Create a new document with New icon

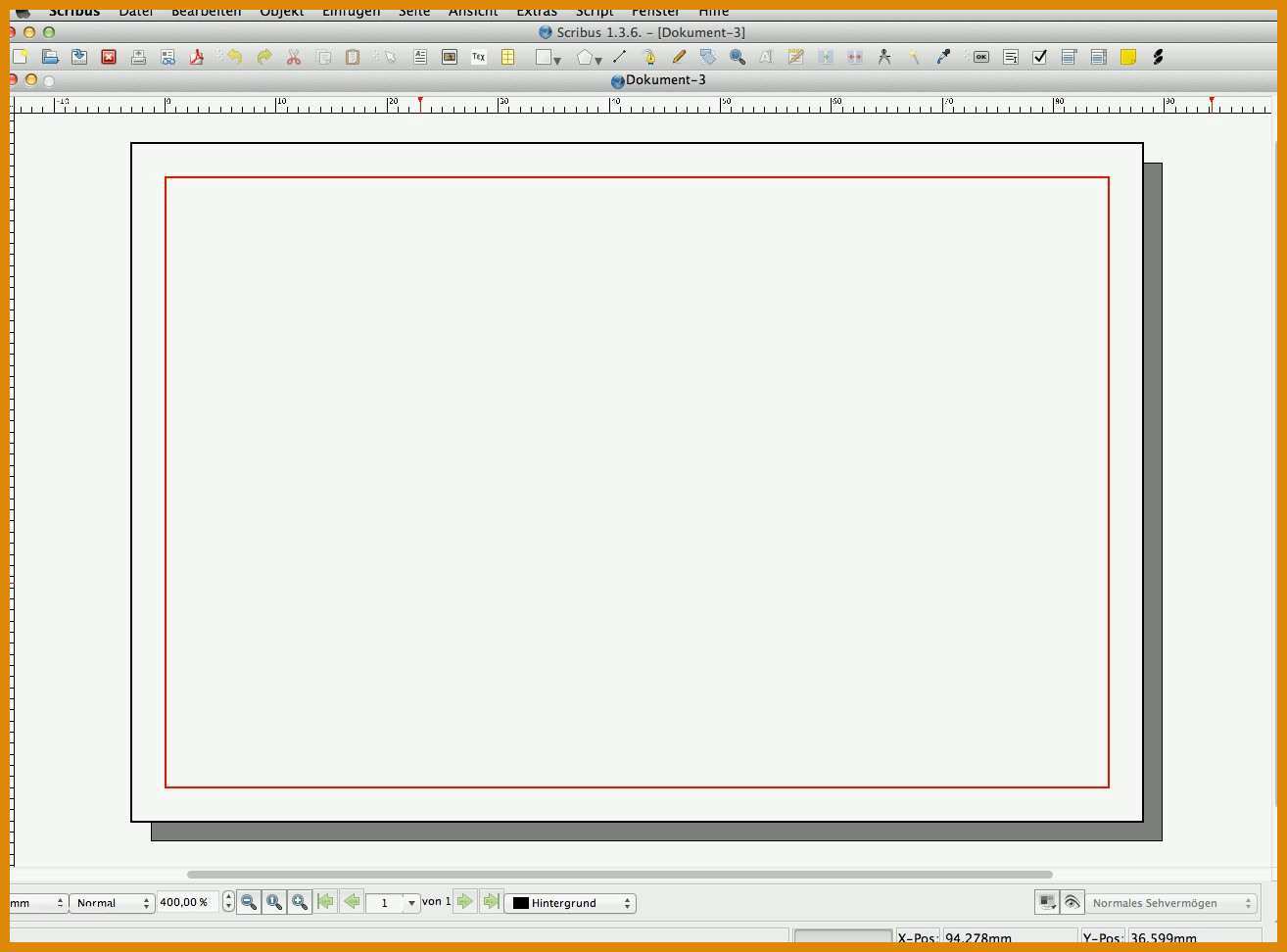[19, 57]
